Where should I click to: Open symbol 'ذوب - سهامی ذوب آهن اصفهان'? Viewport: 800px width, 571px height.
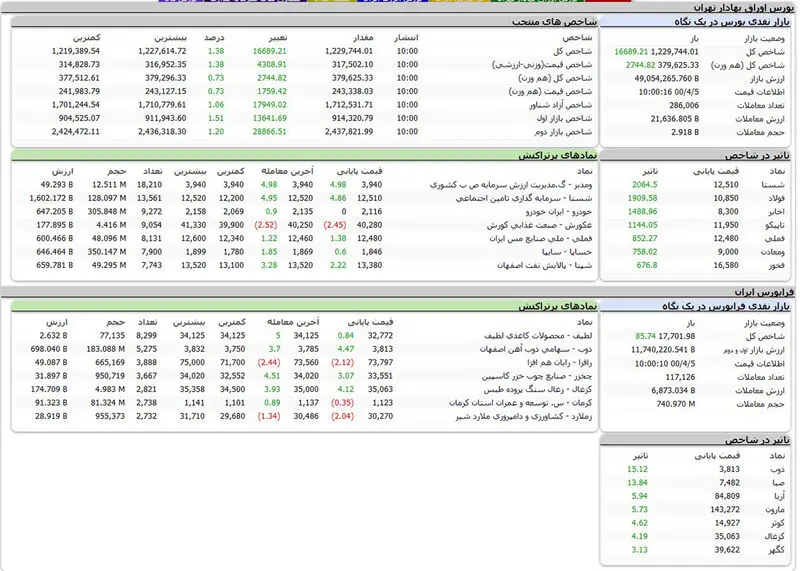tap(536, 349)
